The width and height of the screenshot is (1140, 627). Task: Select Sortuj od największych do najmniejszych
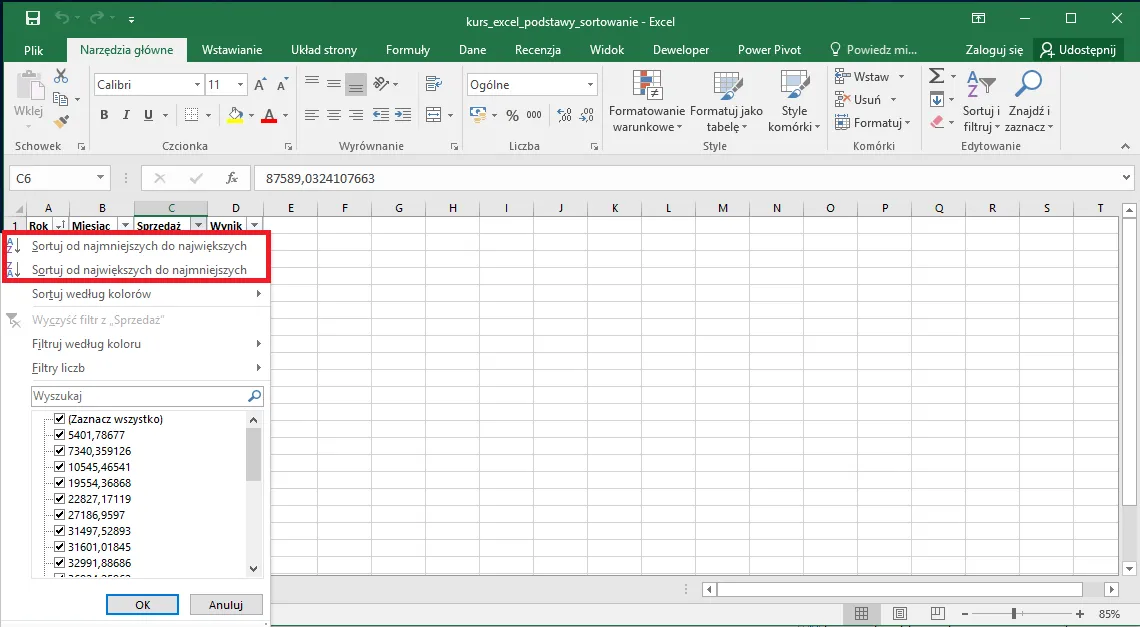[x=139, y=270]
